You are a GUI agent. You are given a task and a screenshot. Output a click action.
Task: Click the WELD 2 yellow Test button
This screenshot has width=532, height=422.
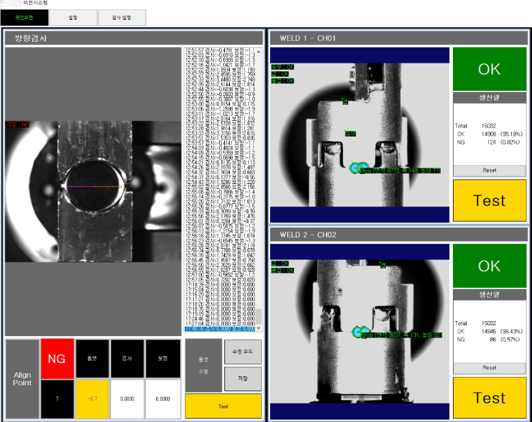point(489,398)
